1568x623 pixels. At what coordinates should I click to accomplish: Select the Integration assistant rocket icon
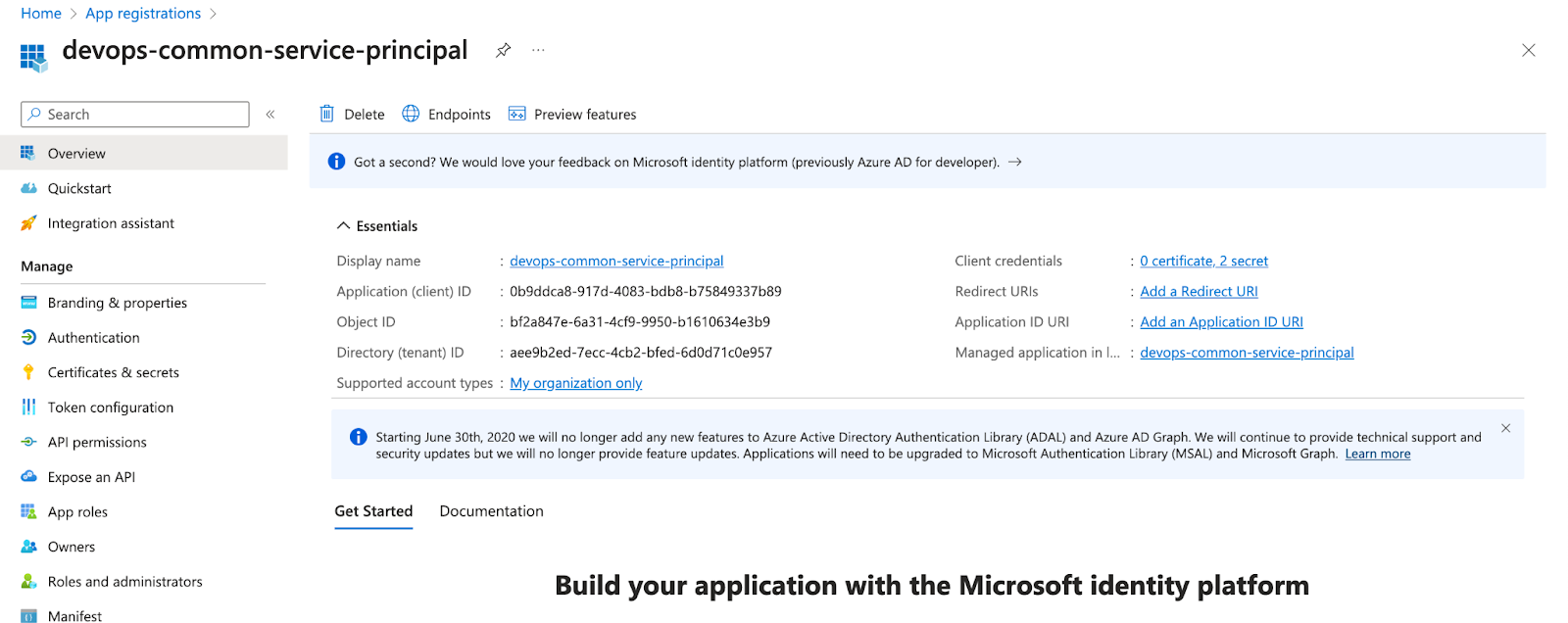[x=28, y=223]
